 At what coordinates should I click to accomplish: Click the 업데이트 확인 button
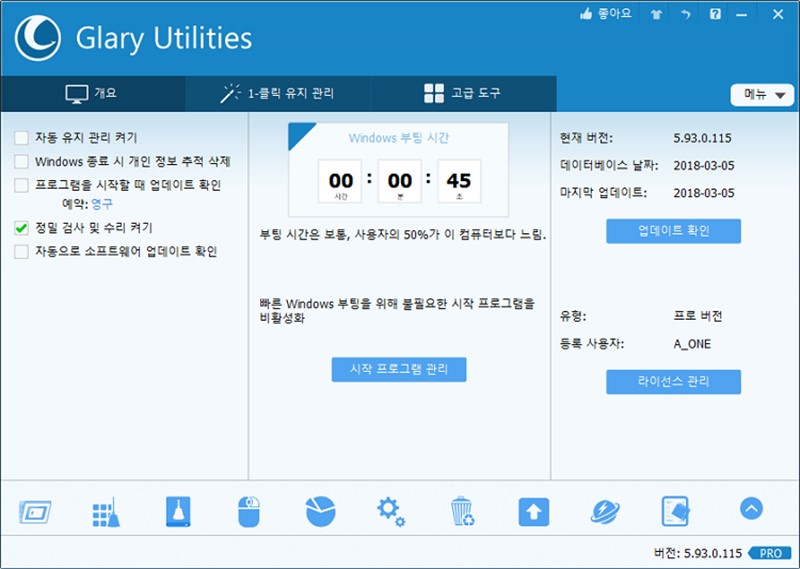[673, 231]
